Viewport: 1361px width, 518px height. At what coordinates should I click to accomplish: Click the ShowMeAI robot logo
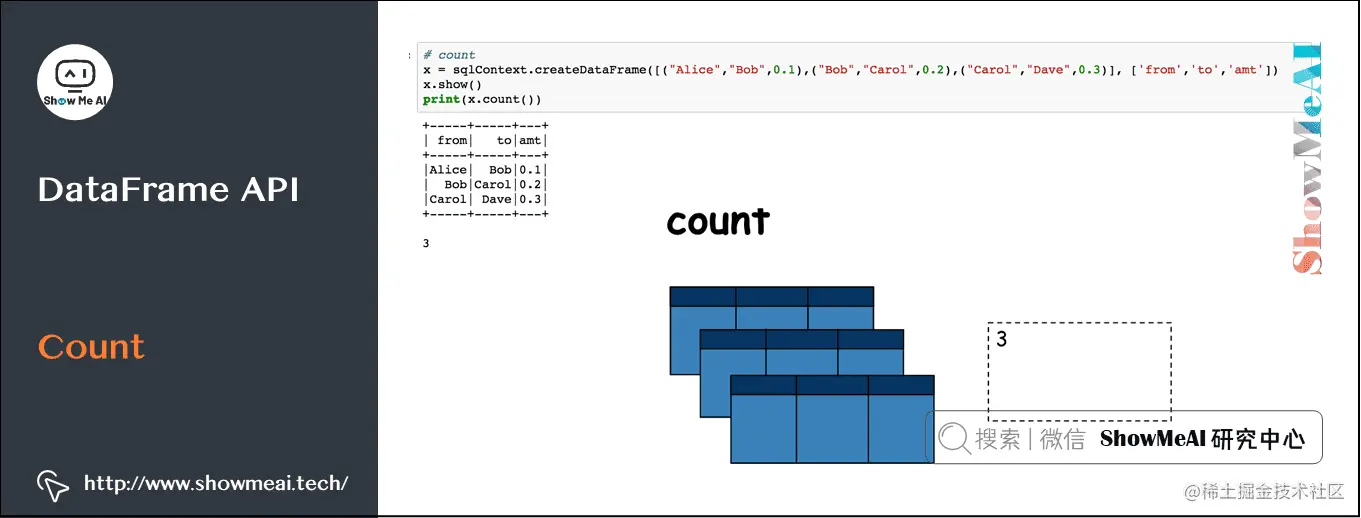click(x=75, y=81)
